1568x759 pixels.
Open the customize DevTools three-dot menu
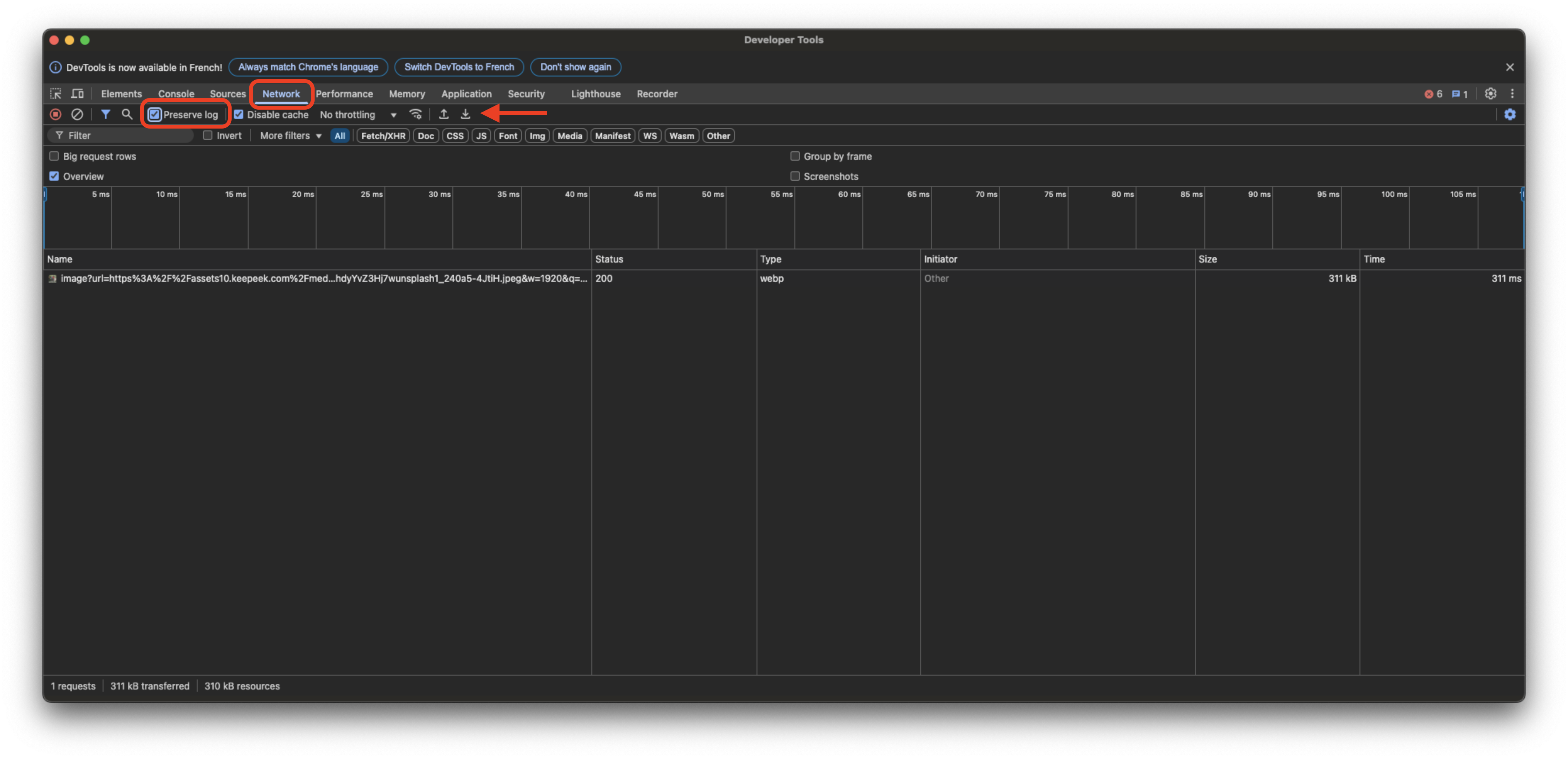(x=1512, y=94)
